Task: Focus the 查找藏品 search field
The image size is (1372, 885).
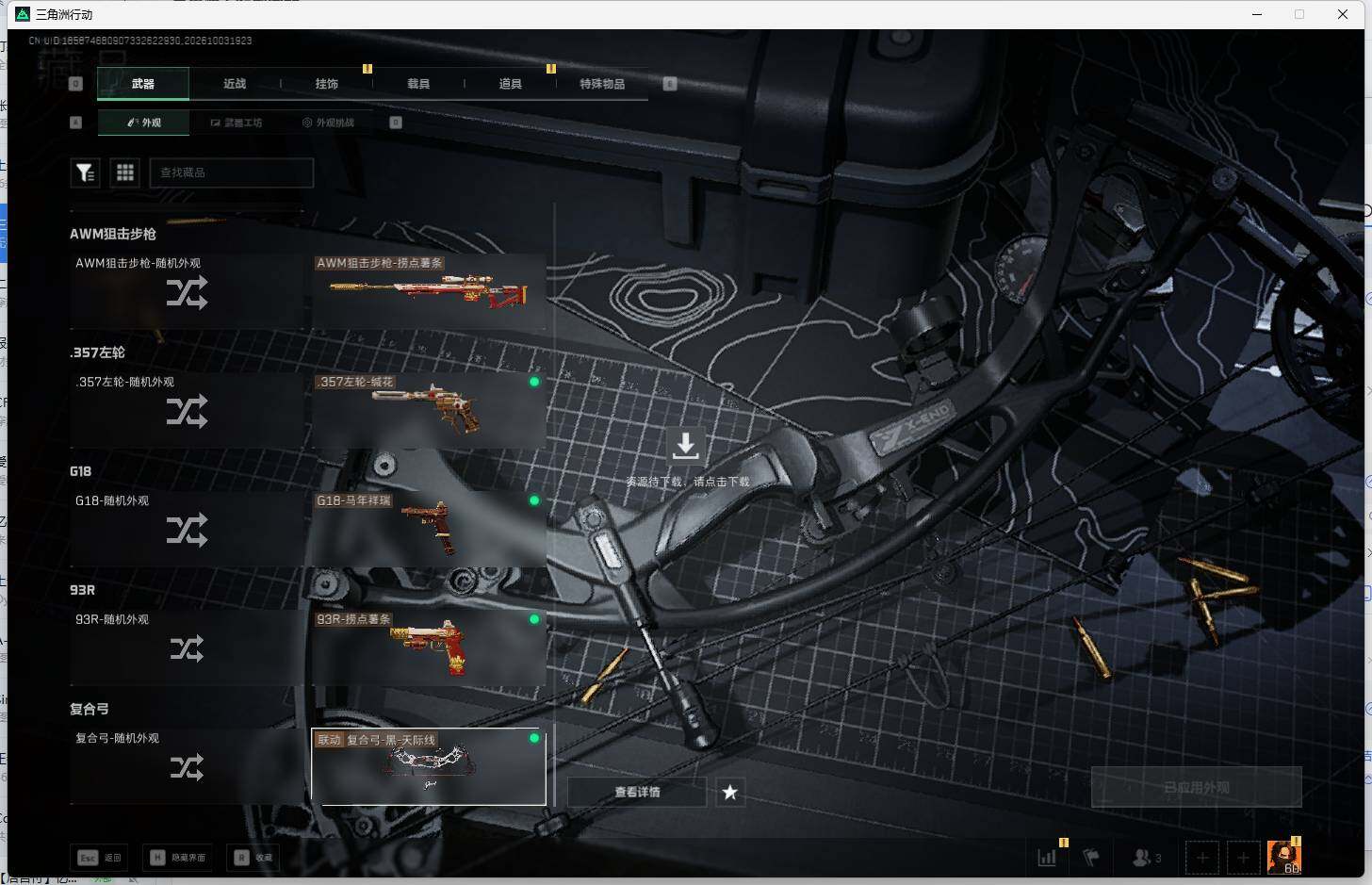Action: coord(231,172)
